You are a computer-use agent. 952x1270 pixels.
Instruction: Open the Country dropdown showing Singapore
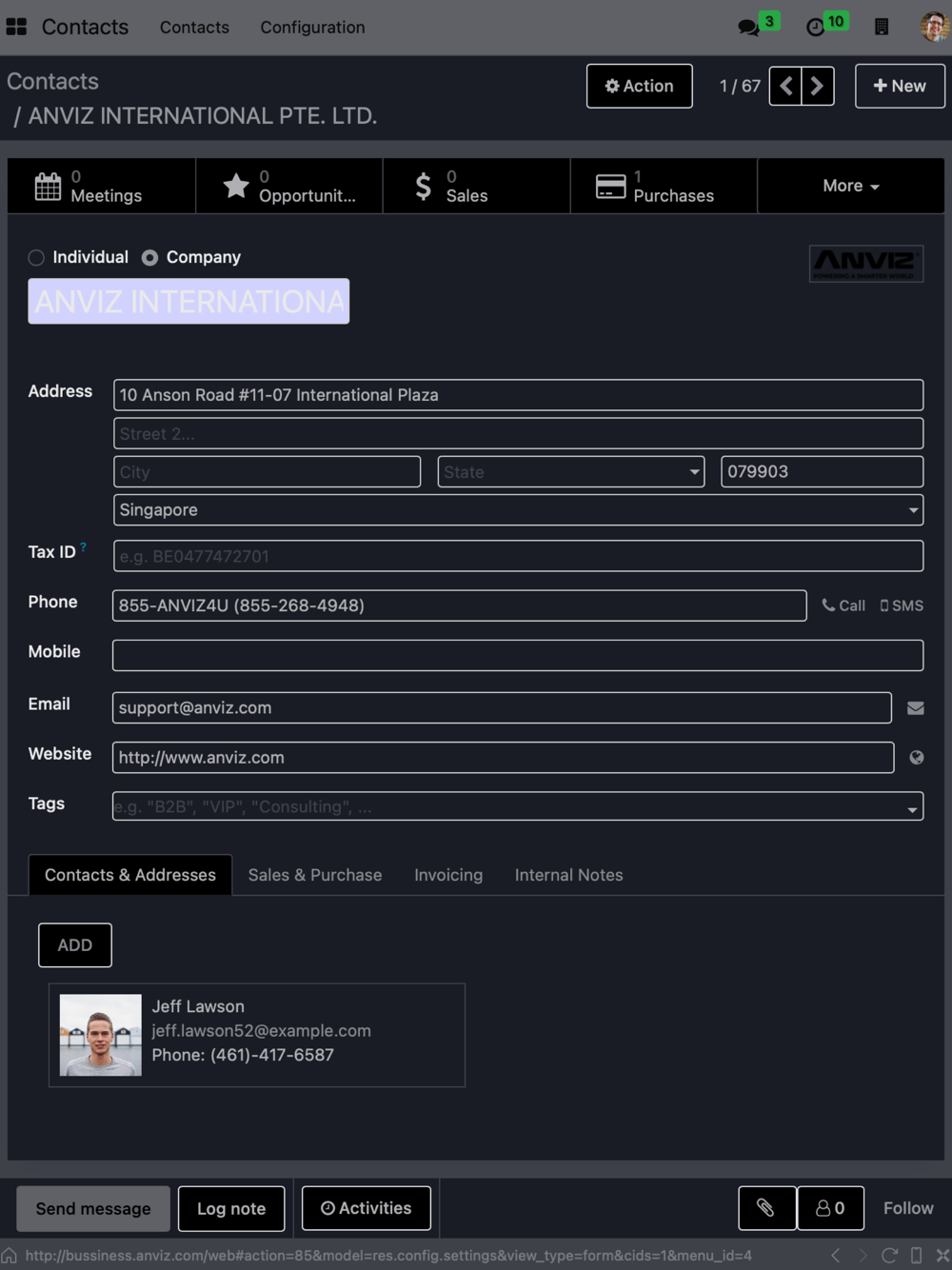[x=519, y=510]
